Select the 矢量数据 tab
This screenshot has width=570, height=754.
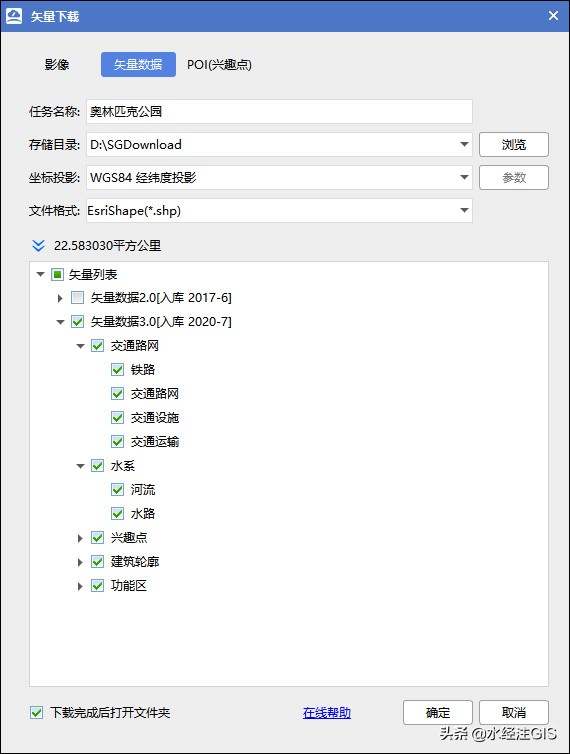tap(138, 64)
